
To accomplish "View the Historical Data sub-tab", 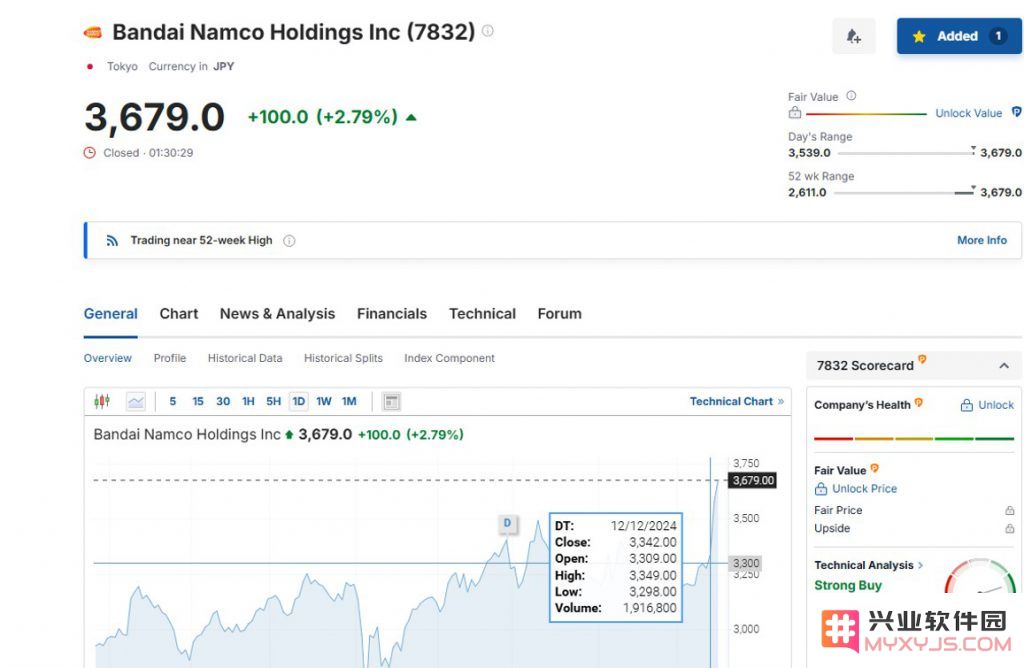I will (x=245, y=358).
